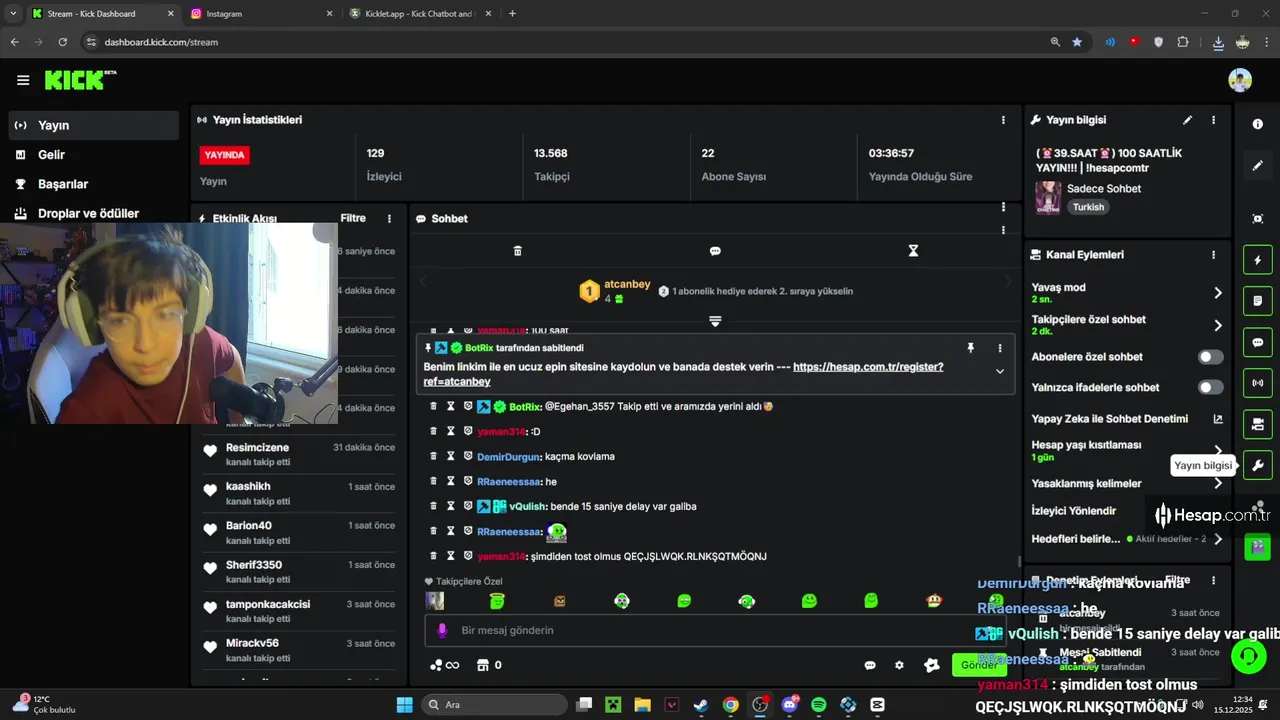Unpin the BotRix pinned message with the pin icon
The image size is (1280, 720).
[970, 348]
